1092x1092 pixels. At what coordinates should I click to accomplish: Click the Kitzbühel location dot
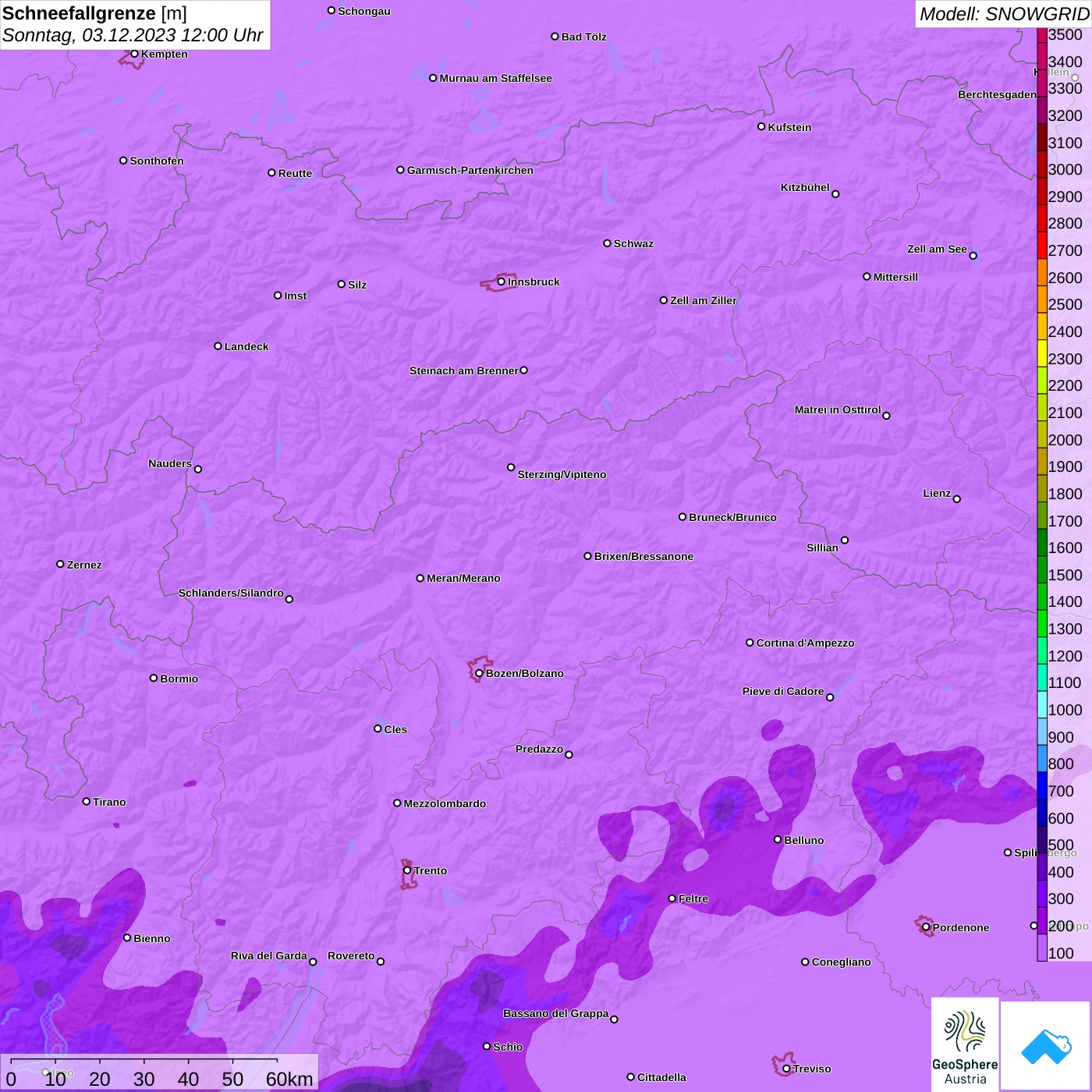click(835, 194)
